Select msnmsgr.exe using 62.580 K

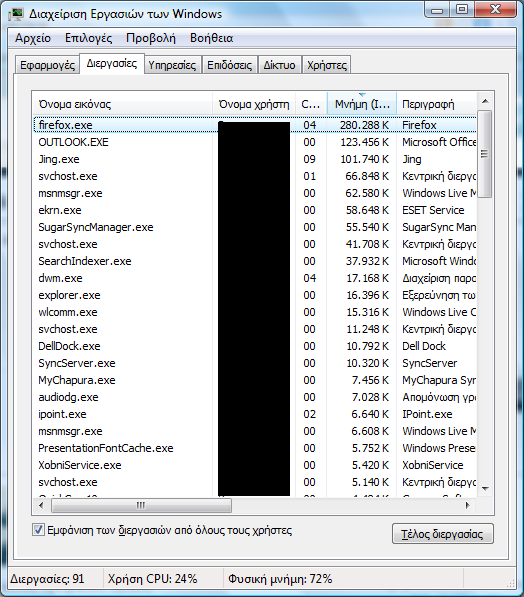click(x=254, y=193)
